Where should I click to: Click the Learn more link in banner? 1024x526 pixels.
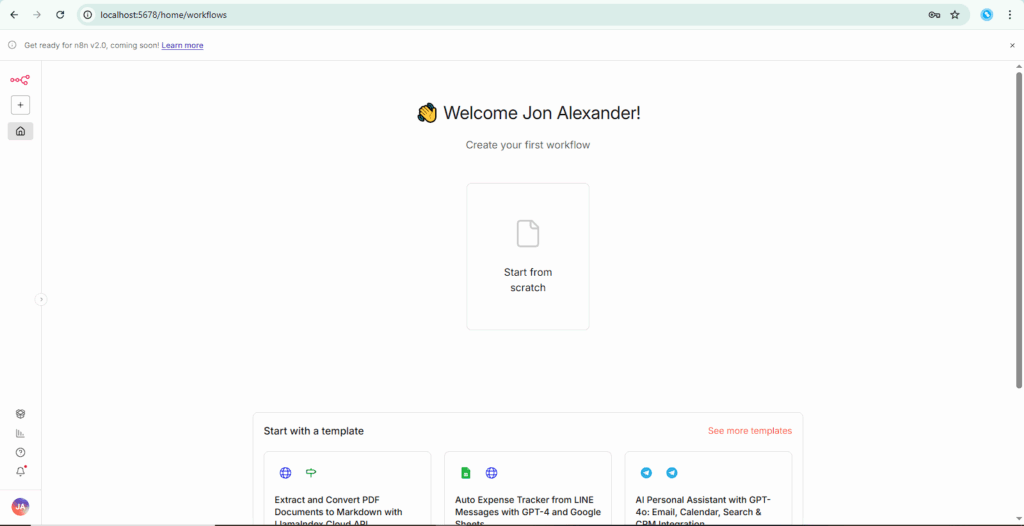182,45
